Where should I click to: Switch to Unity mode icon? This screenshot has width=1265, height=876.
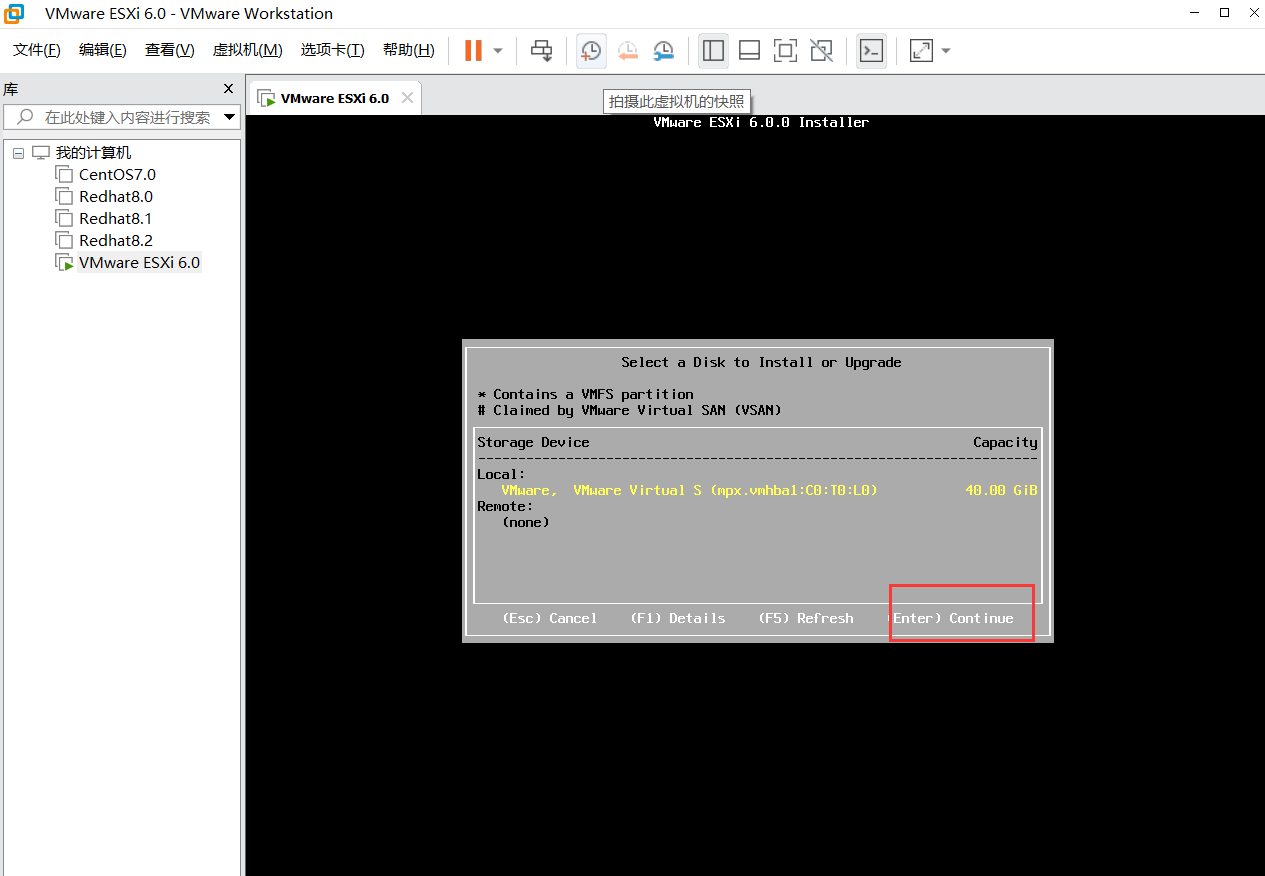click(821, 50)
